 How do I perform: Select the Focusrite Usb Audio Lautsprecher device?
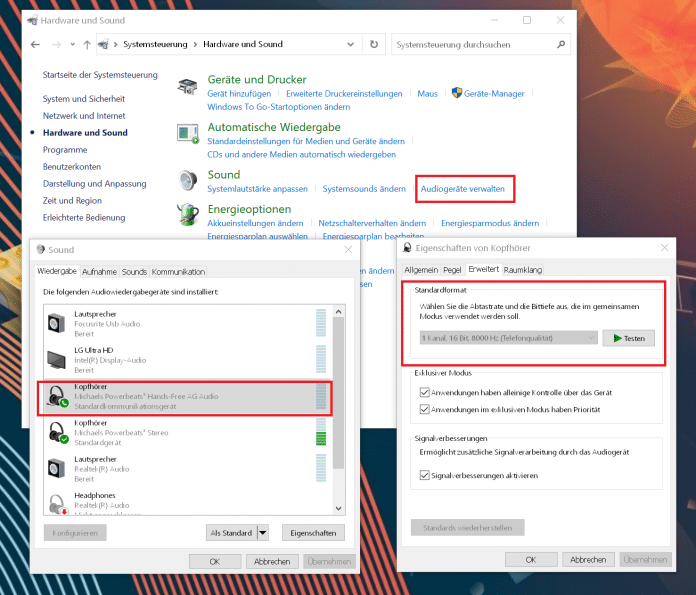pos(187,324)
